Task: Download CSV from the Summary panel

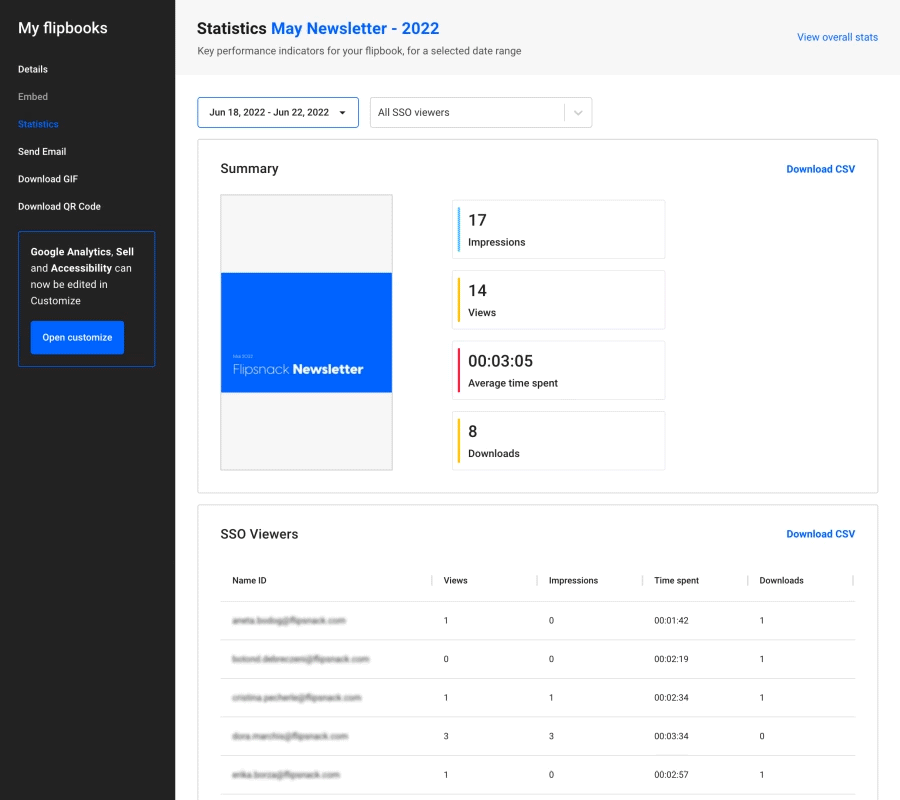Action: click(820, 169)
